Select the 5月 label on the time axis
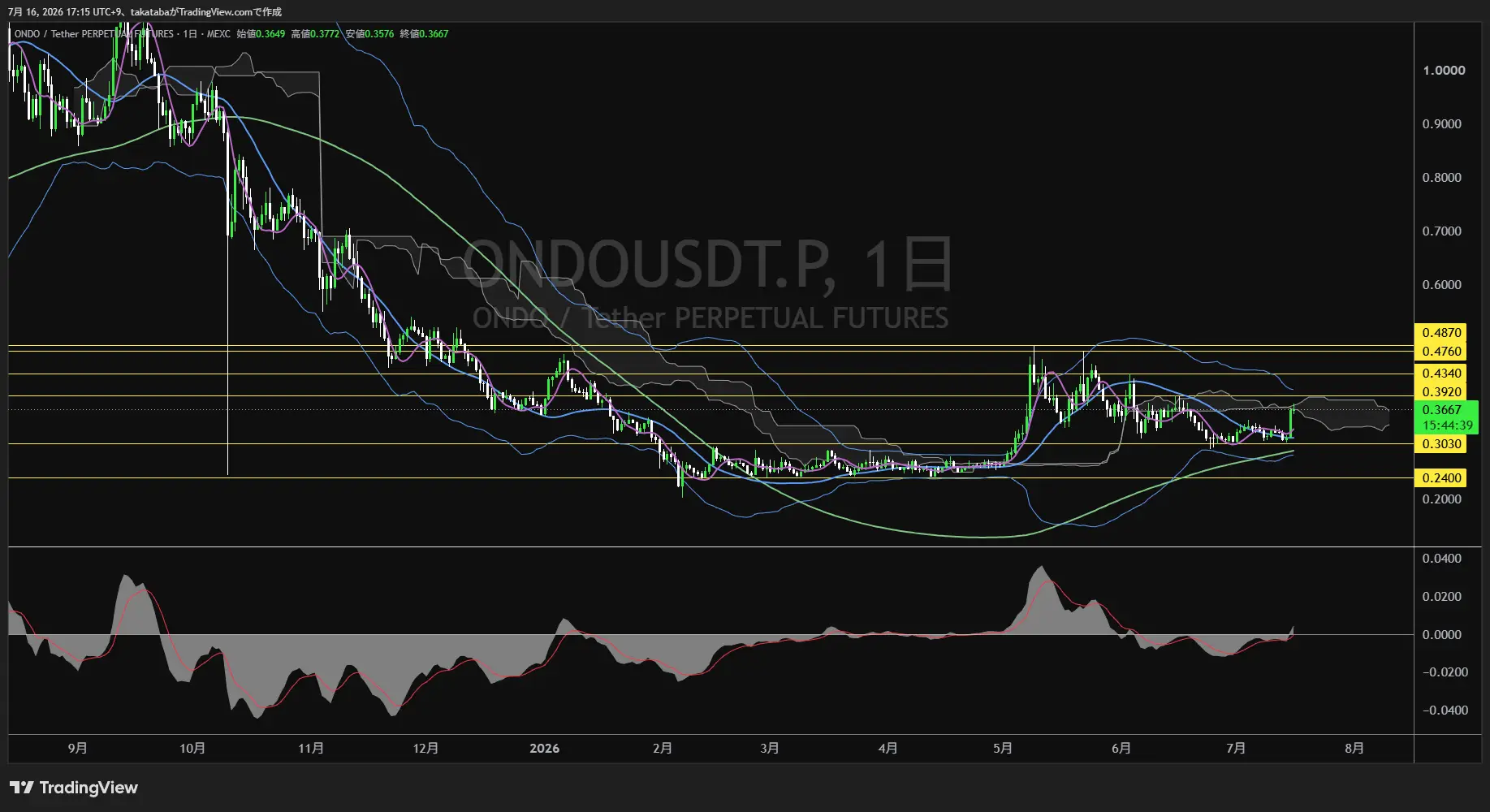Screen dimensions: 1490x812 point(1003,749)
